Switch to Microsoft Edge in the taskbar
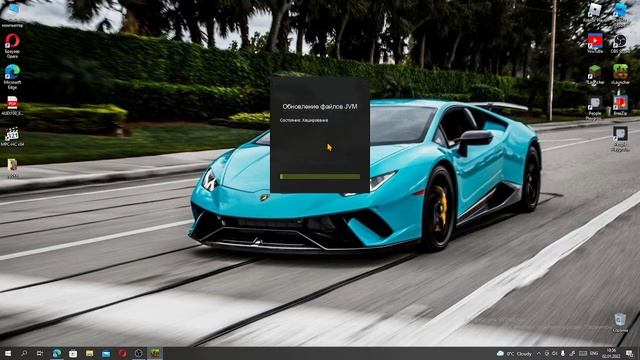 57,353
